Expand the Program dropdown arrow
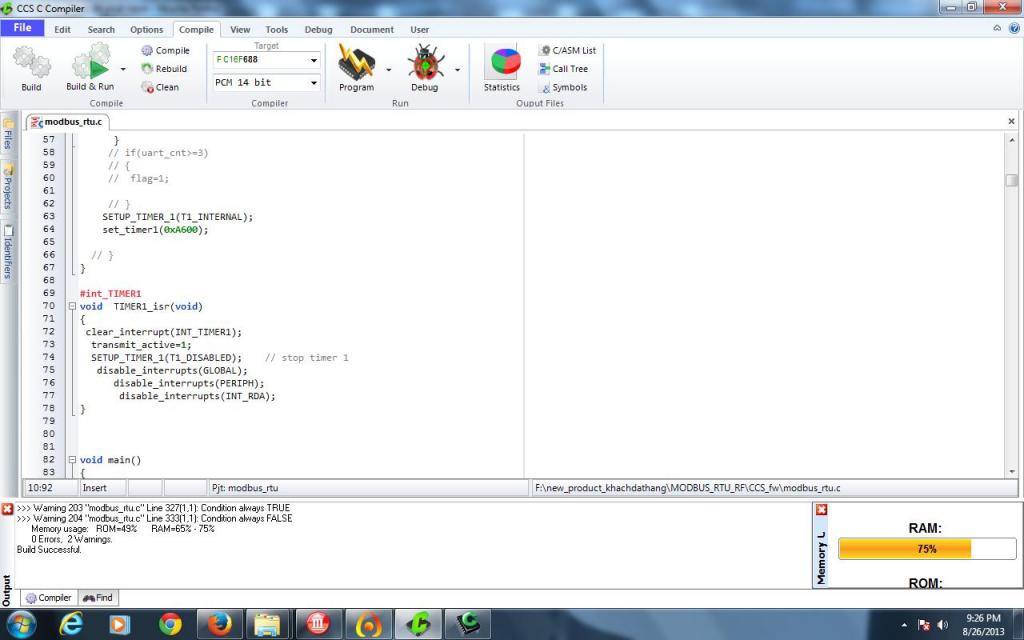The width and height of the screenshot is (1024, 640). pos(389,69)
